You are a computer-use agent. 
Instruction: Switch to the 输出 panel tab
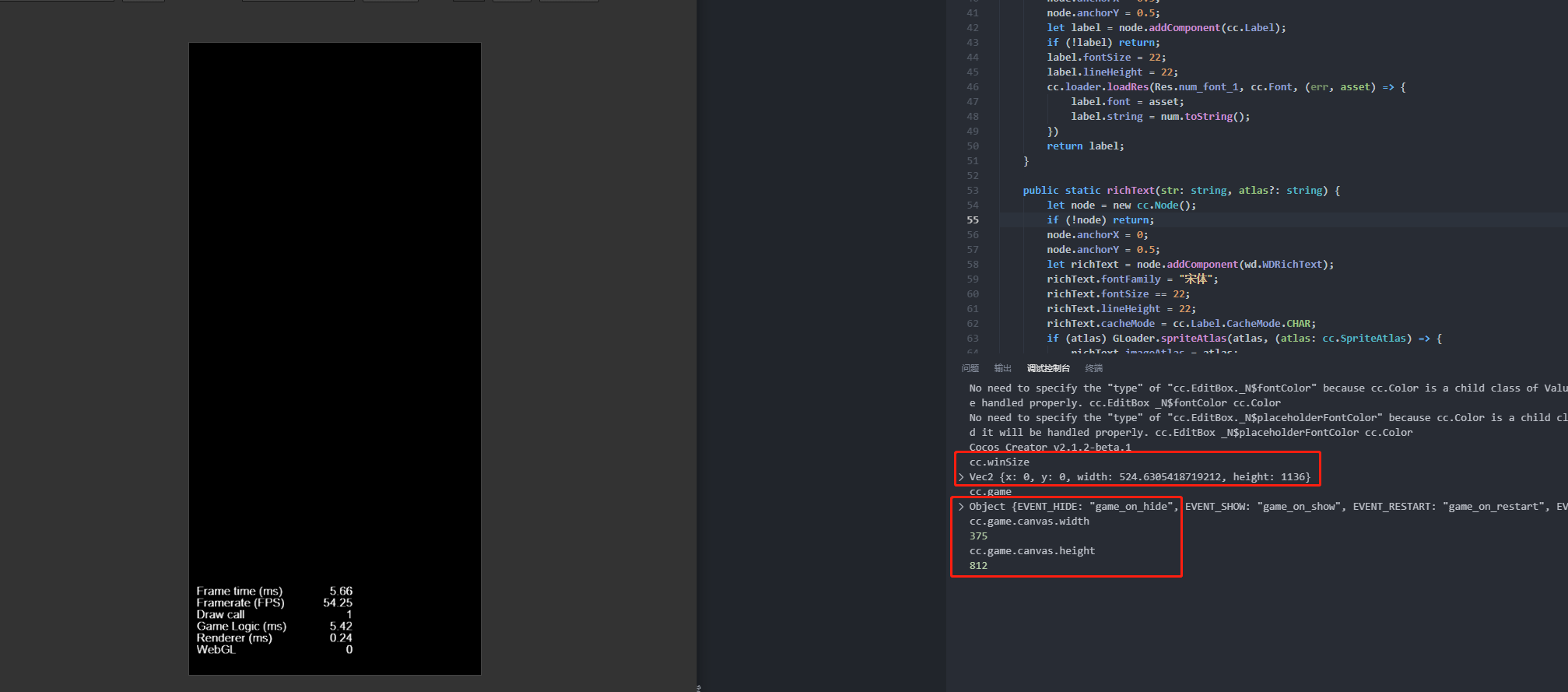(x=1002, y=368)
